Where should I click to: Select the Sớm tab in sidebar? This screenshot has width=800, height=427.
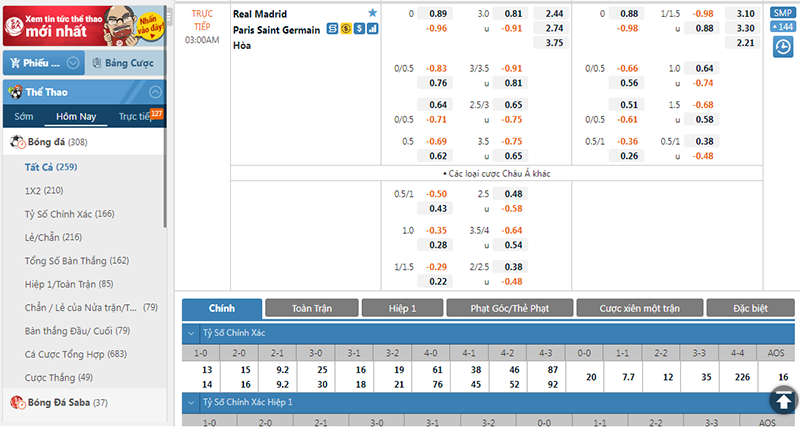pos(23,116)
